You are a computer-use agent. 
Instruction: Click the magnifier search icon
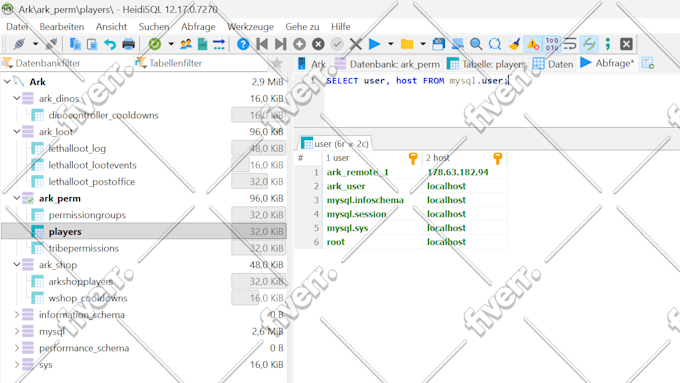pos(476,44)
